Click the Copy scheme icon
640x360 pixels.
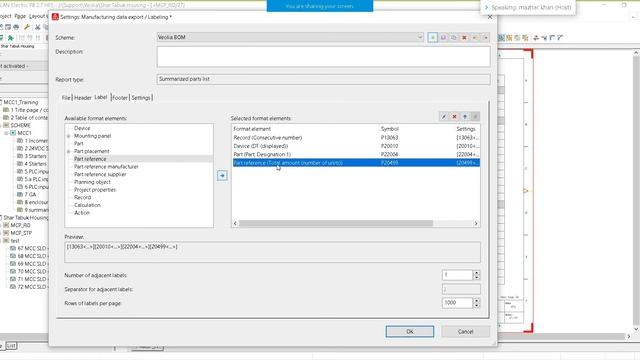[x=453, y=38]
